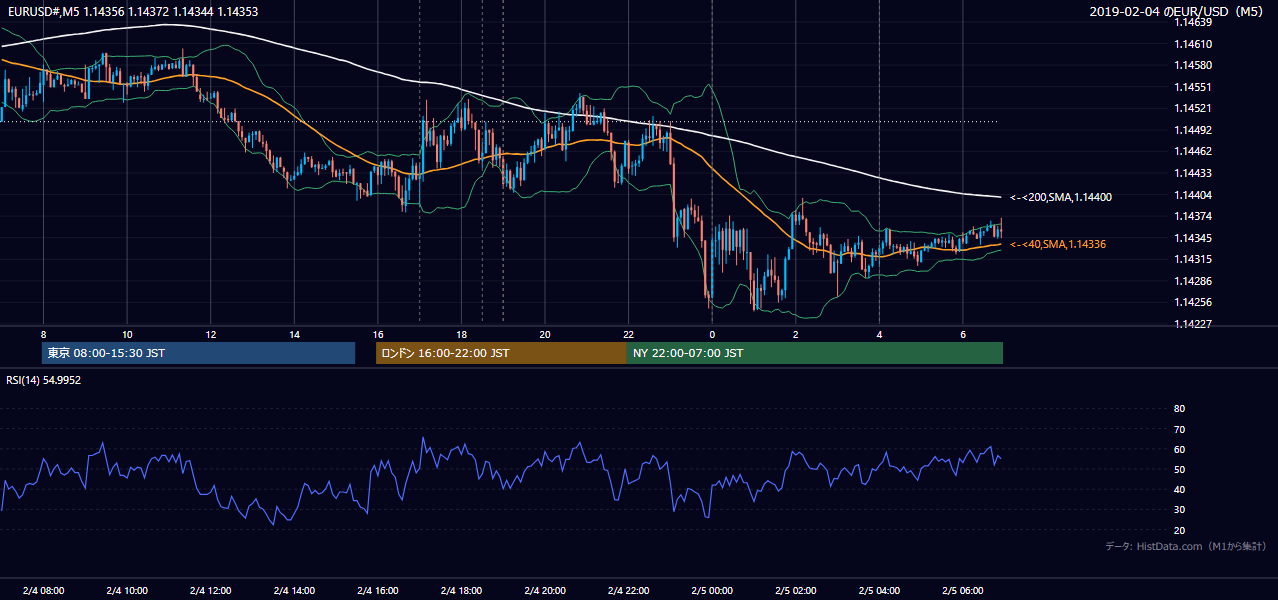Select the 1.14580 price axis label

click(1194, 66)
